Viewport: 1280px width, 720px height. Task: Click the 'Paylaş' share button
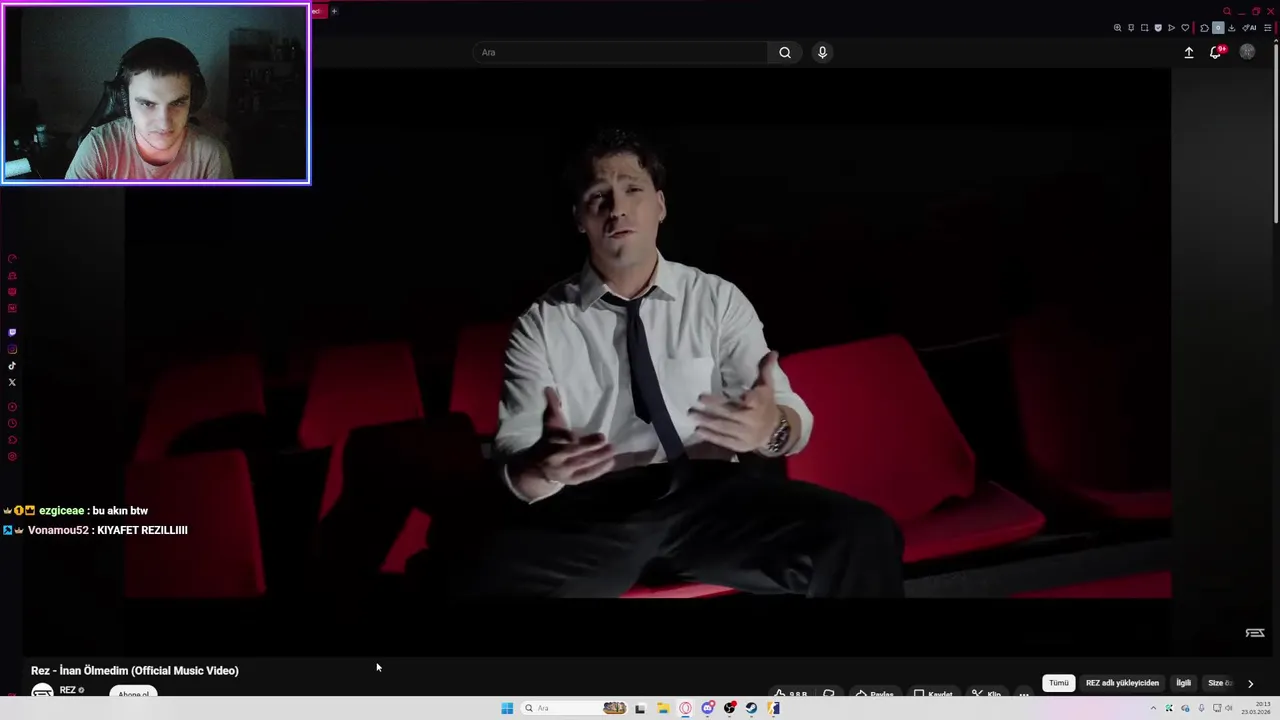tap(874, 693)
